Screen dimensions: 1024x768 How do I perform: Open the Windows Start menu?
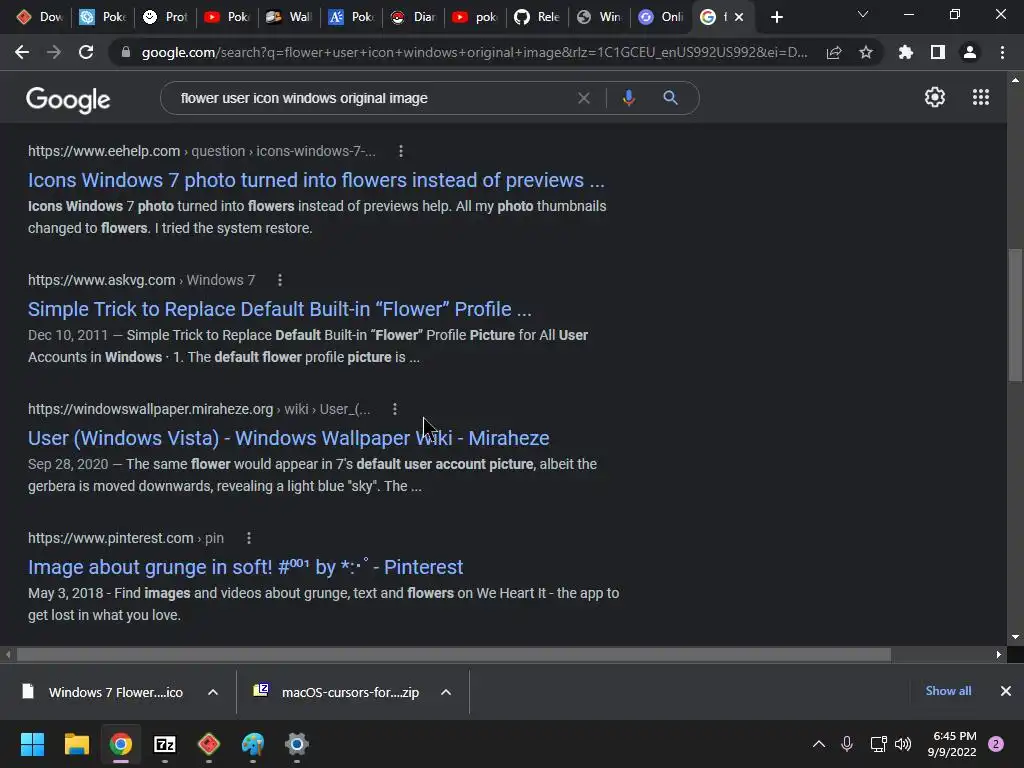(32, 744)
